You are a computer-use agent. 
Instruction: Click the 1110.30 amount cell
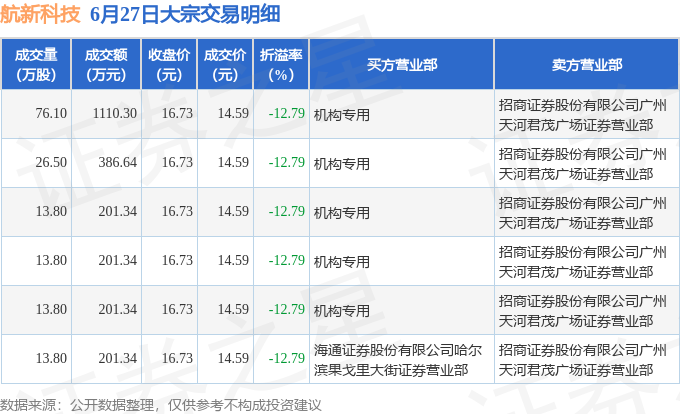point(114,114)
